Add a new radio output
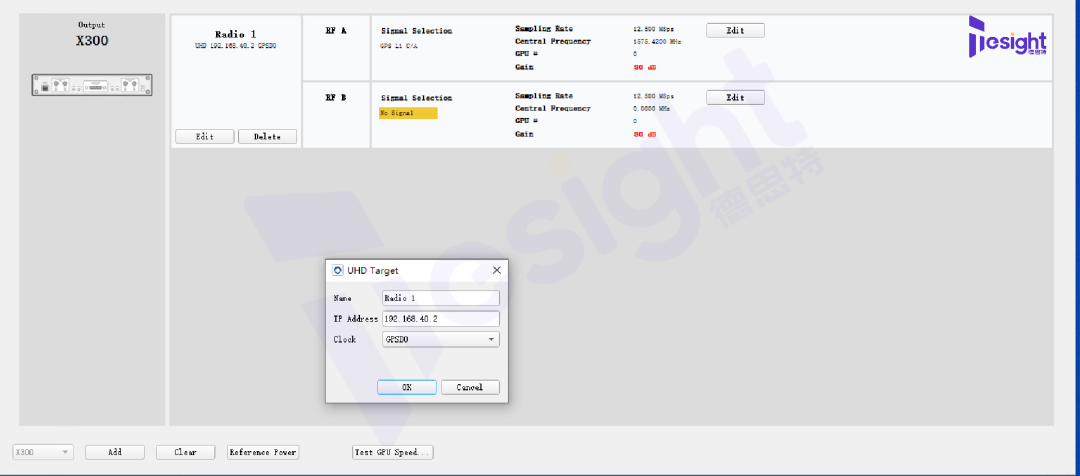The height and width of the screenshot is (476, 1080). (115, 453)
